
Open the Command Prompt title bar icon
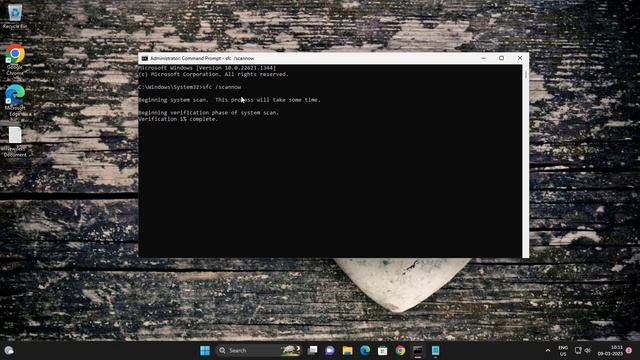[x=144, y=58]
